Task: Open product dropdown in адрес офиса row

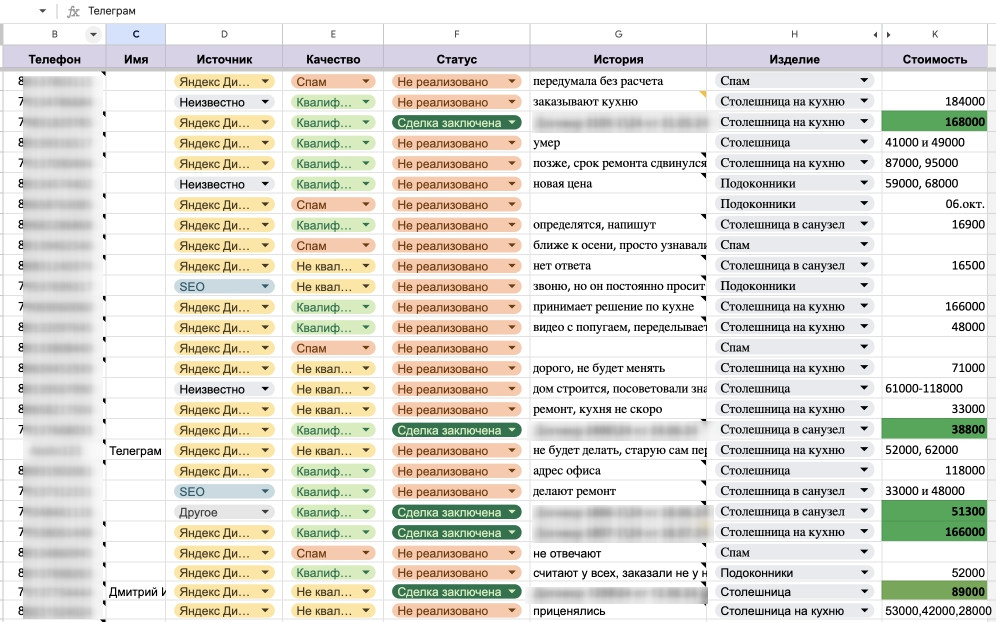Action: (863, 470)
